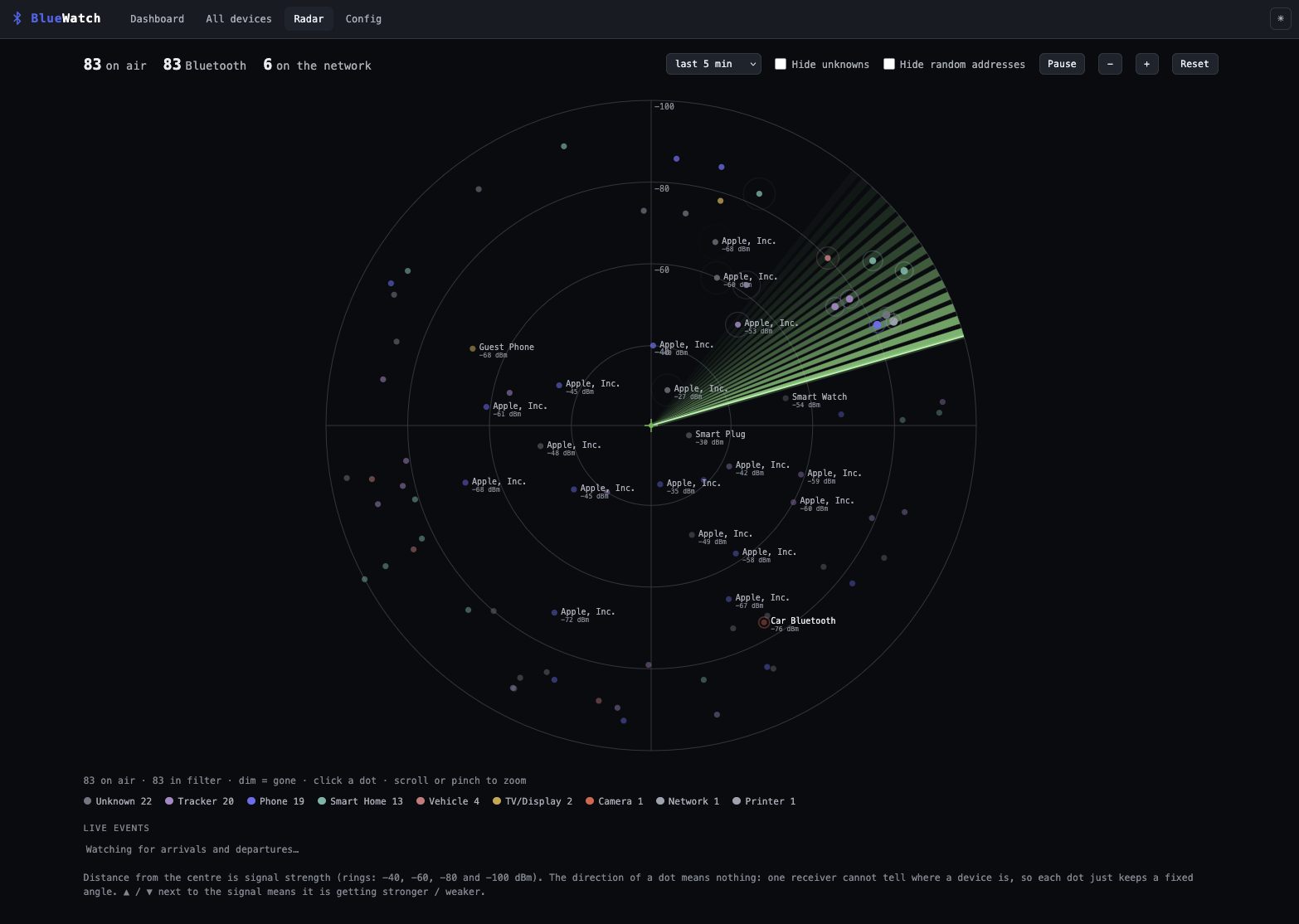Viewport: 1299px width, 924px height.
Task: Enable the Hide random addresses checkbox
Action: (889, 64)
